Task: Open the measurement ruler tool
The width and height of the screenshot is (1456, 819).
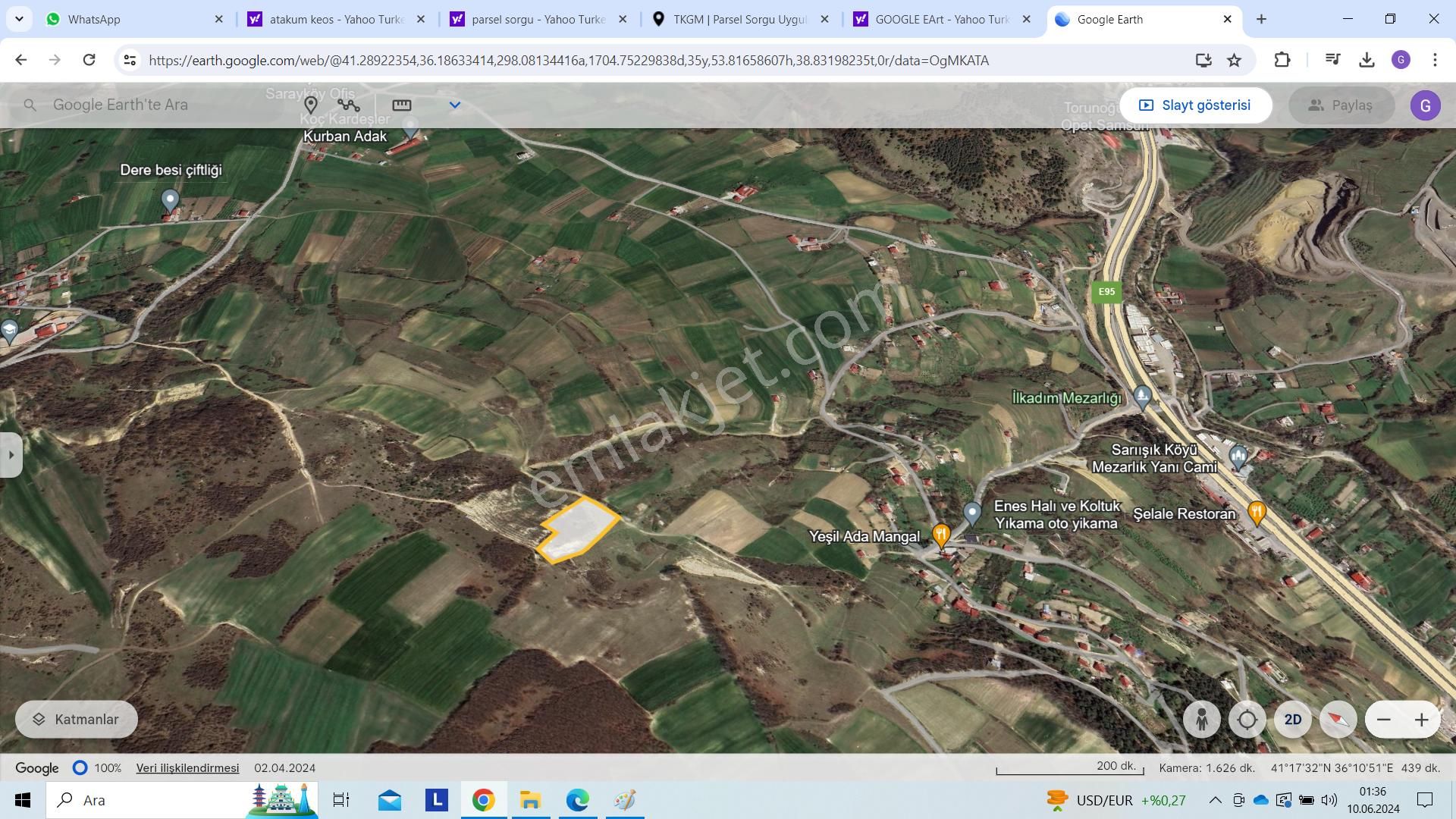Action: point(402,106)
